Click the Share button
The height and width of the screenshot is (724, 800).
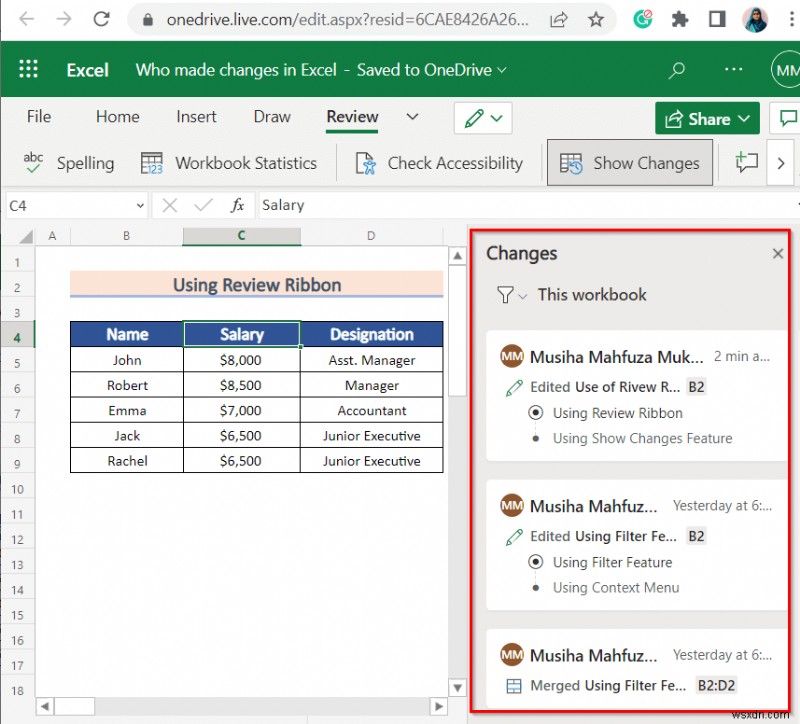coord(707,118)
